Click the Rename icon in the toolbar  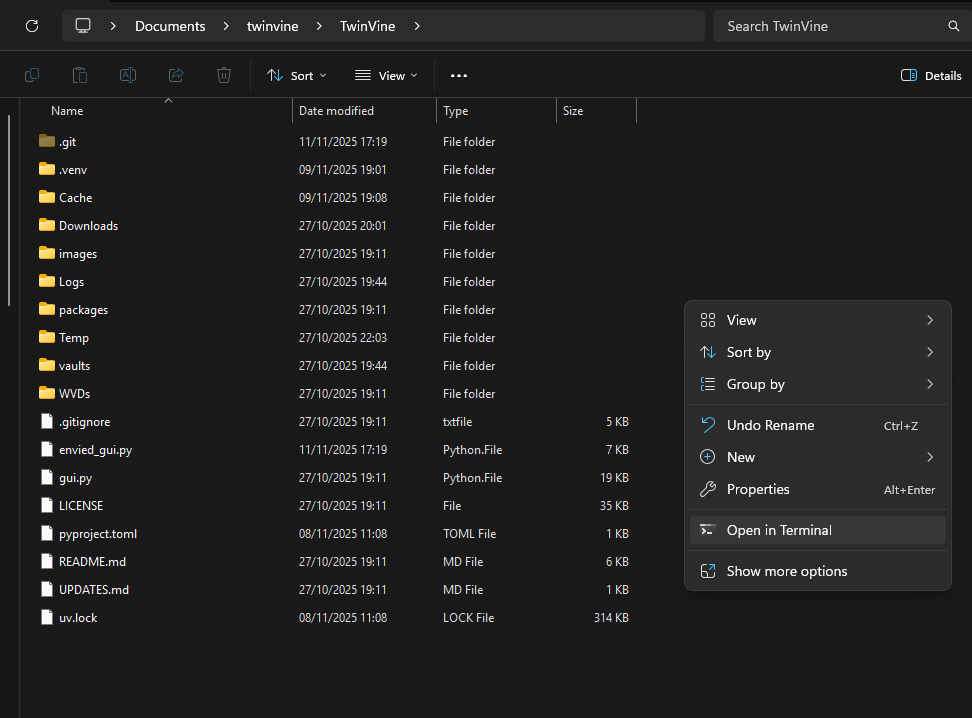128,75
